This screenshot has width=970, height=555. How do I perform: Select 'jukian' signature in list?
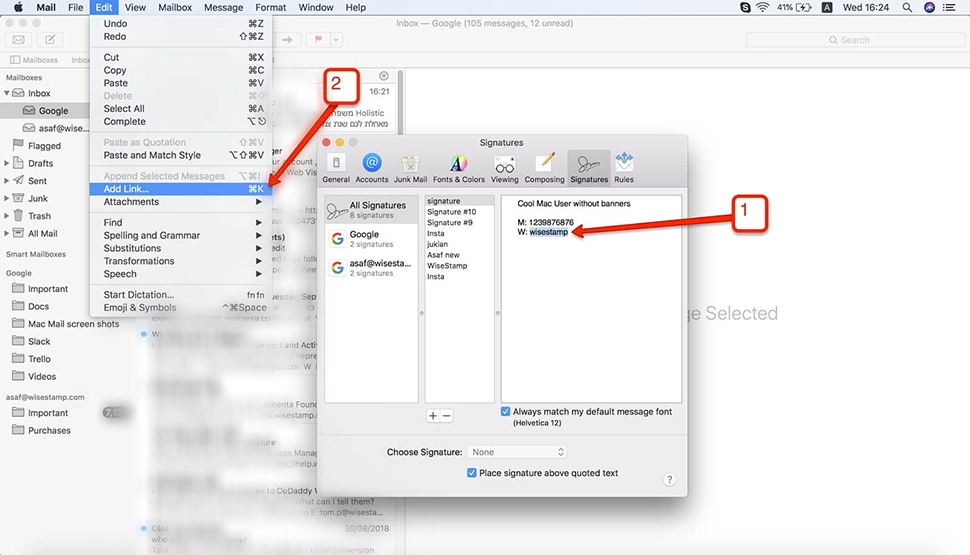[x=459, y=244]
